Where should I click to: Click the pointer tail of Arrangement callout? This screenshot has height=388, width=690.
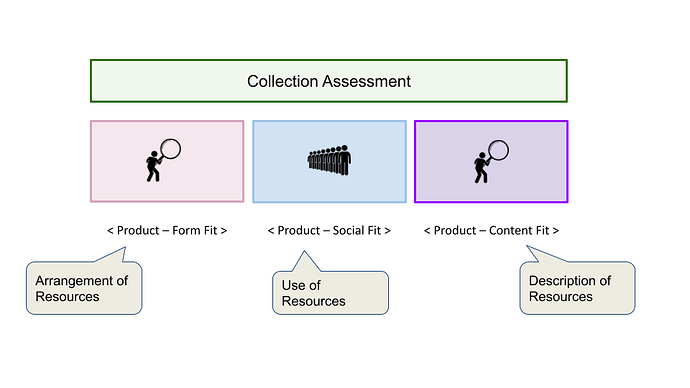pyautogui.click(x=114, y=256)
